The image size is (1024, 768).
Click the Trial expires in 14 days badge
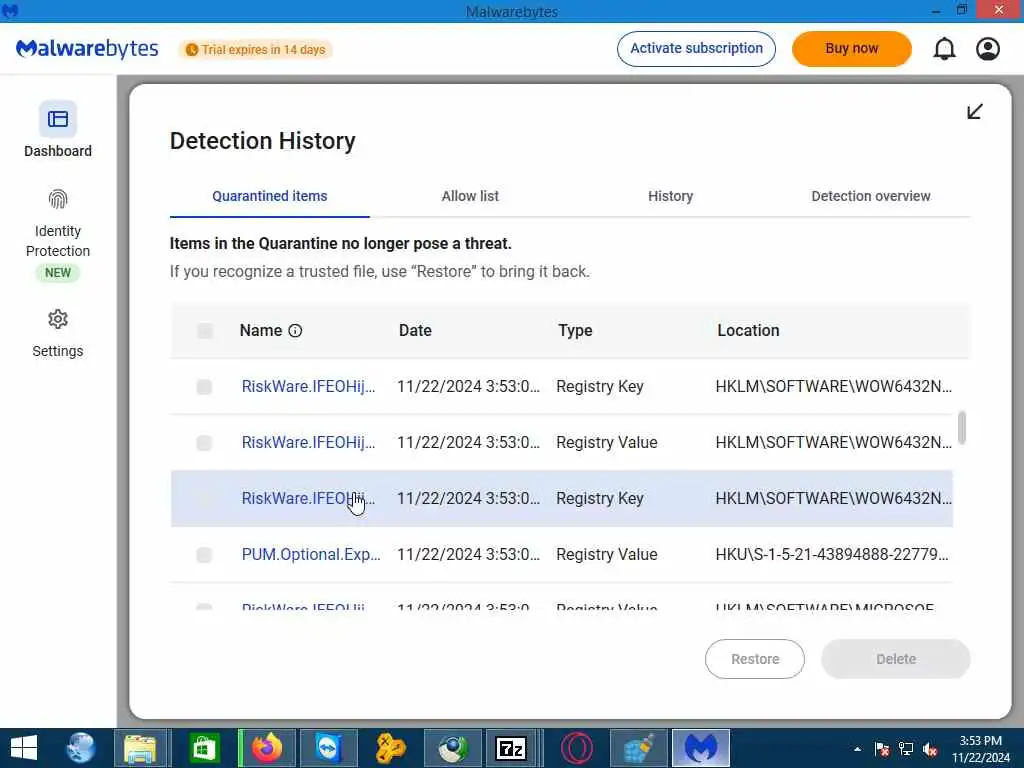click(x=255, y=50)
